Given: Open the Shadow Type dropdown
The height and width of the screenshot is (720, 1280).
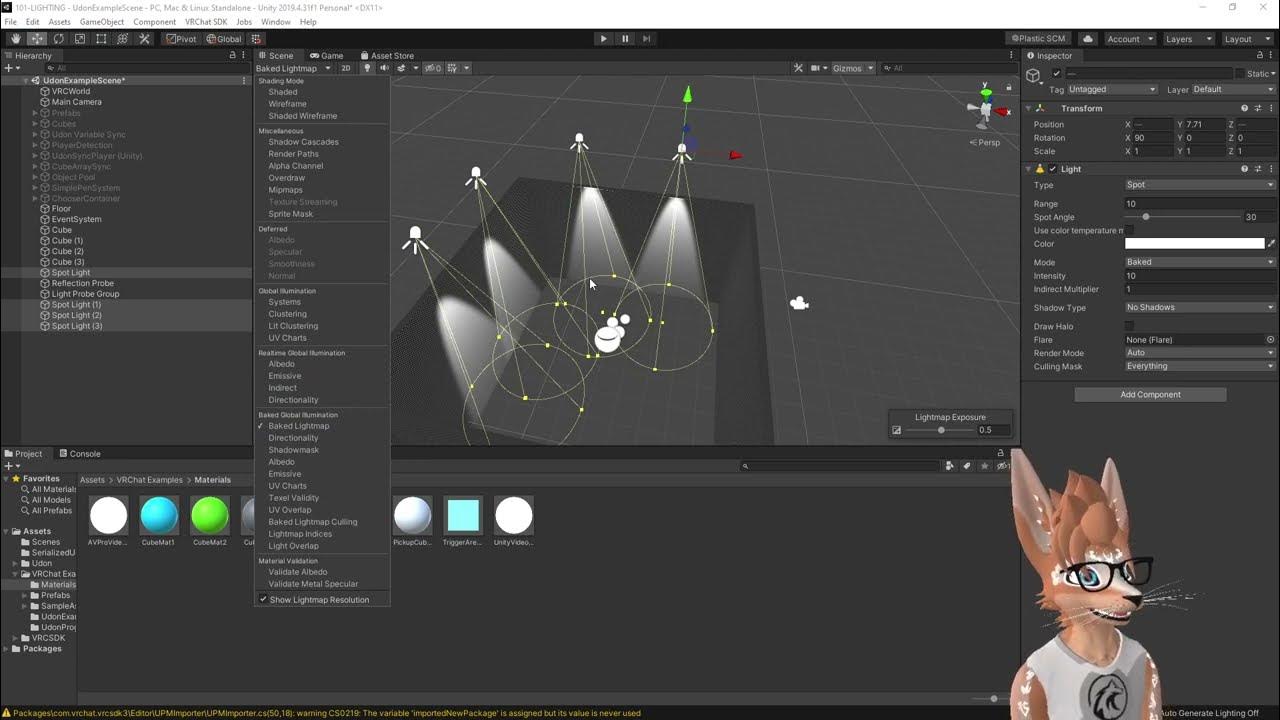Looking at the screenshot, I should click(1200, 308).
